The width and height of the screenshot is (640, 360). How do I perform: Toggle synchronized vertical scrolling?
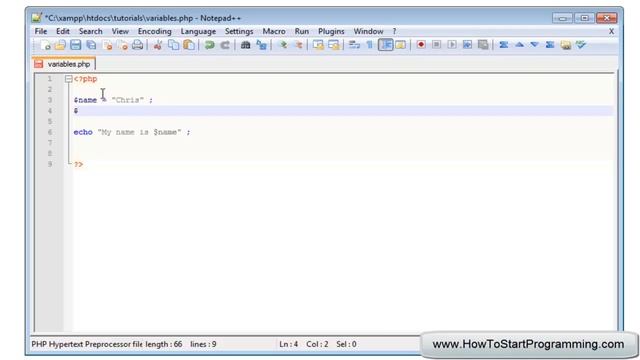[318, 45]
